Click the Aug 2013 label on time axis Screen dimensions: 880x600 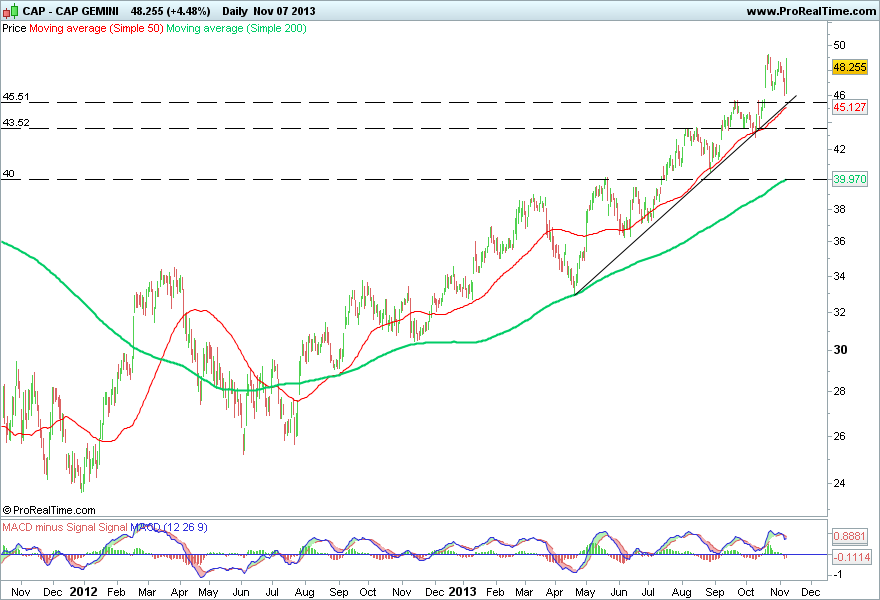point(681,592)
